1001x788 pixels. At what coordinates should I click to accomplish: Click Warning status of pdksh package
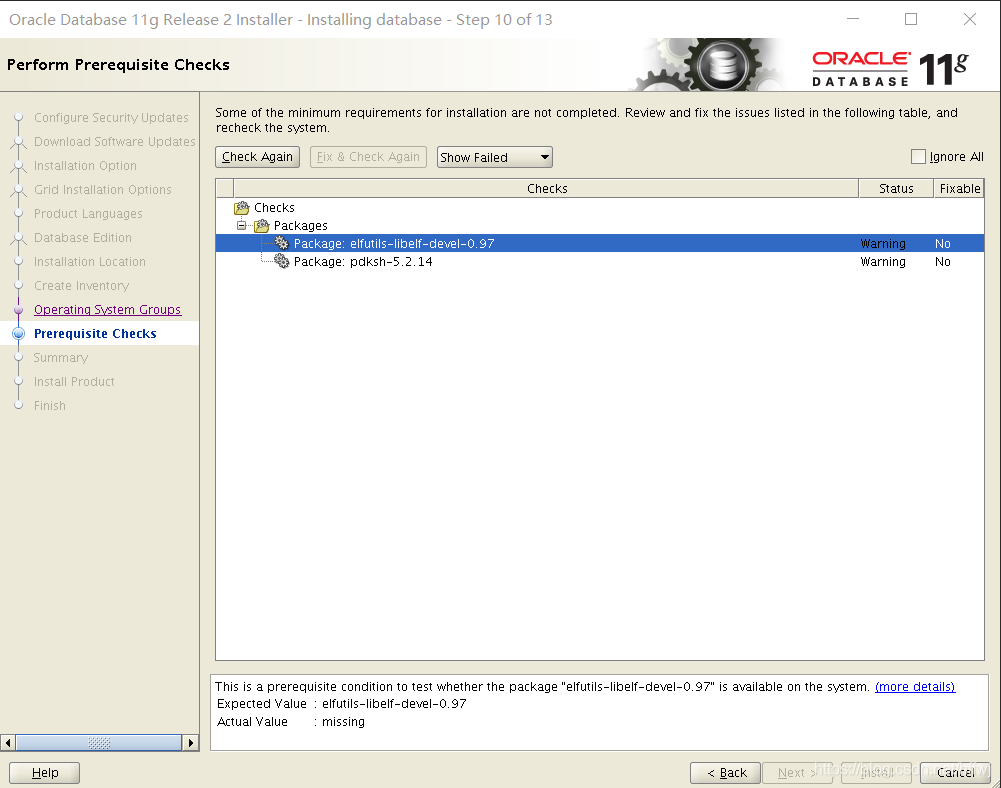point(883,261)
